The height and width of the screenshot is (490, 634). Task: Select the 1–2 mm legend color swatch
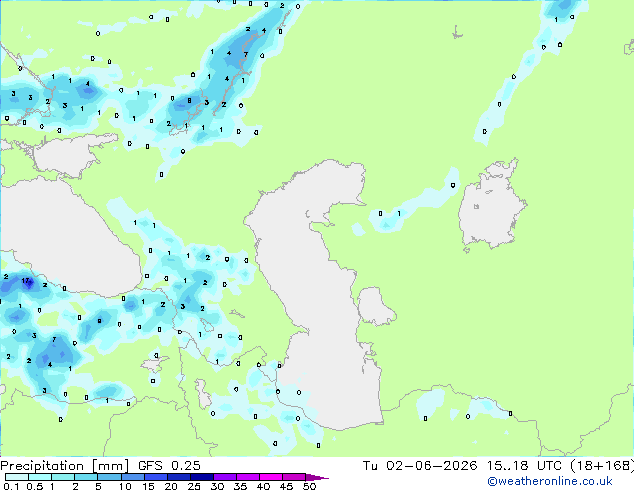coord(63,477)
